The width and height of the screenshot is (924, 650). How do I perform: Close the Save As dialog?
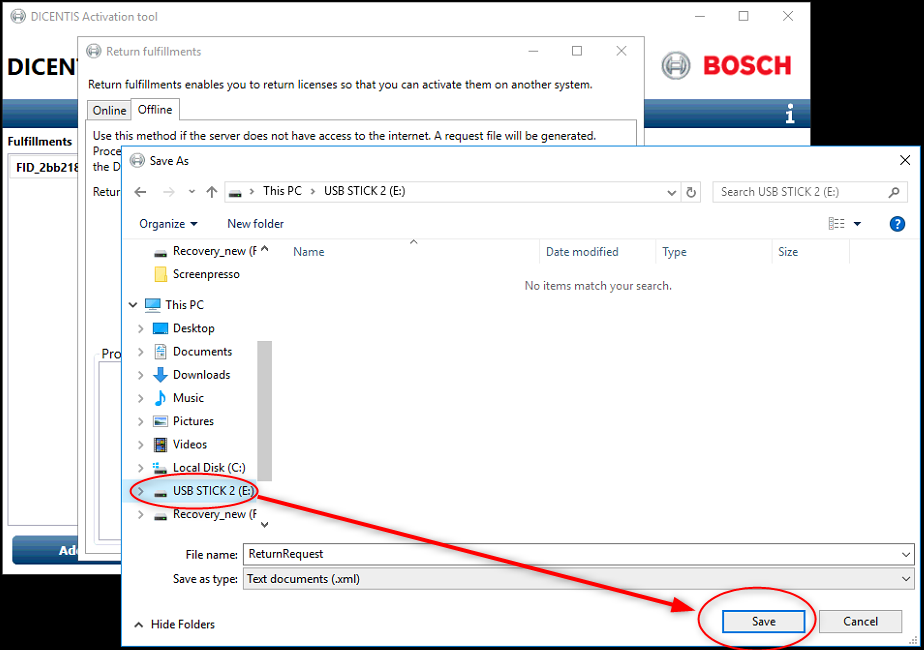[905, 160]
